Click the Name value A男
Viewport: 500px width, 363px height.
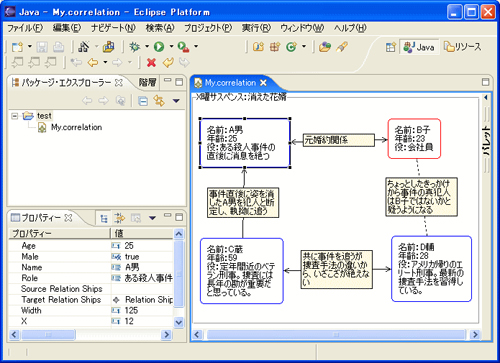click(132, 267)
